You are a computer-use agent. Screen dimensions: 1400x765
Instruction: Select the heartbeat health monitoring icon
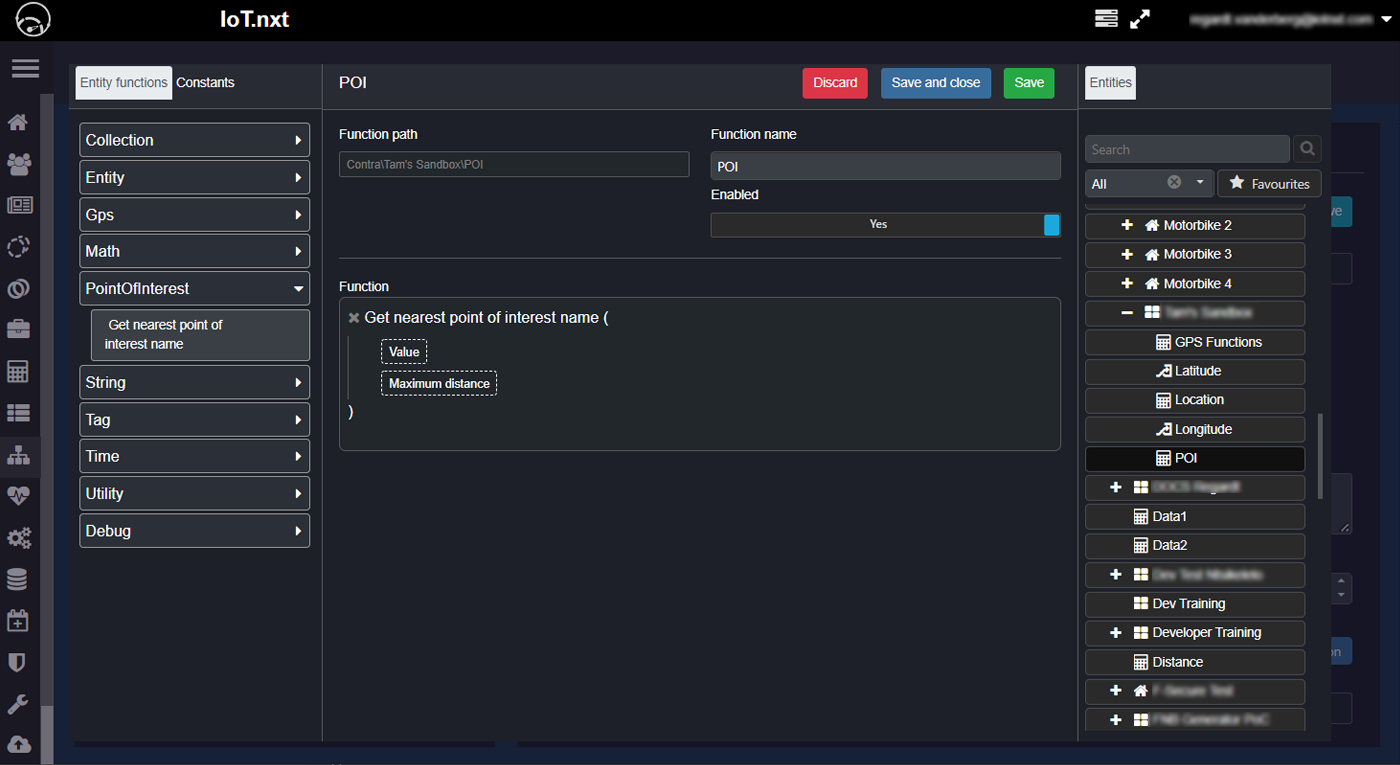tap(17, 496)
